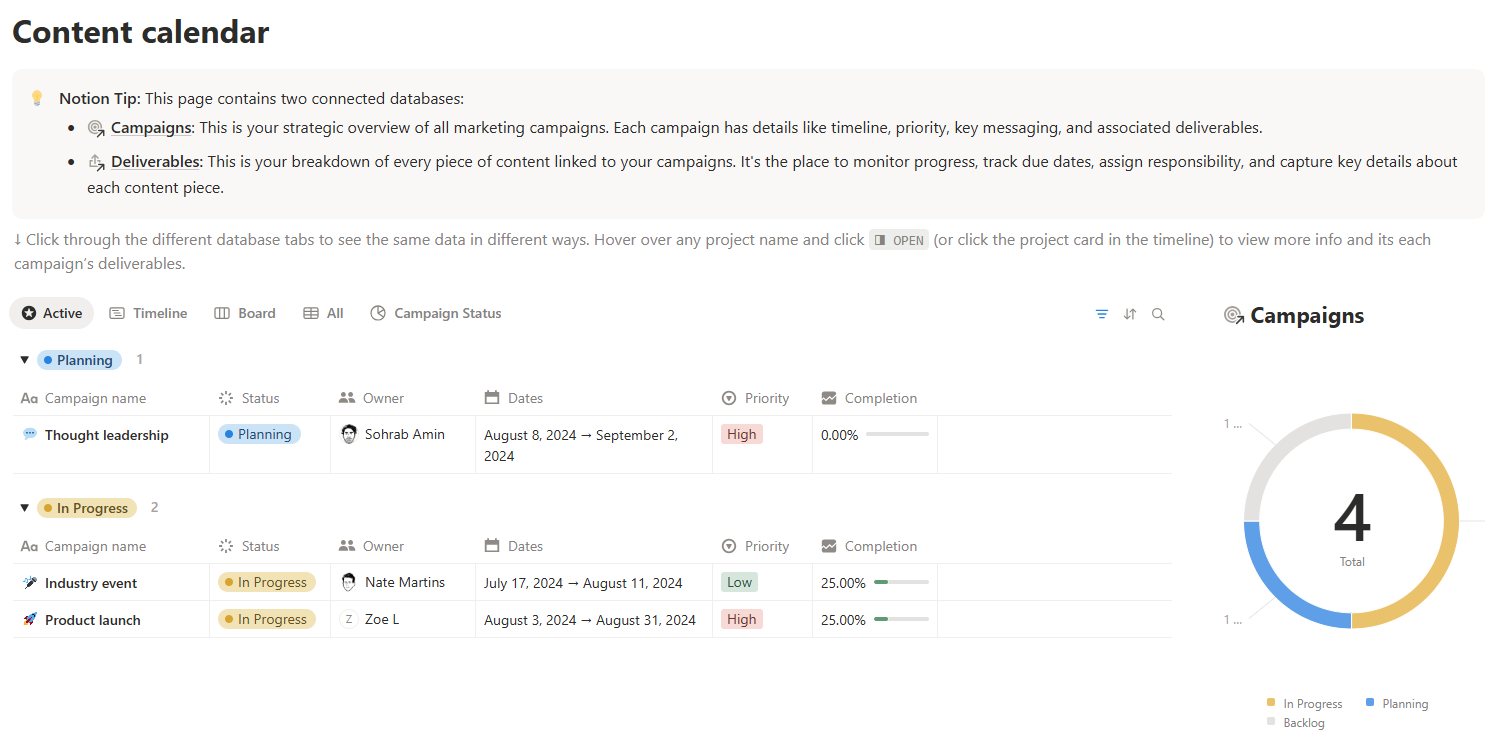Viewport: 1507px width, 742px height.
Task: Switch to the Board view
Action: pyautogui.click(x=245, y=313)
